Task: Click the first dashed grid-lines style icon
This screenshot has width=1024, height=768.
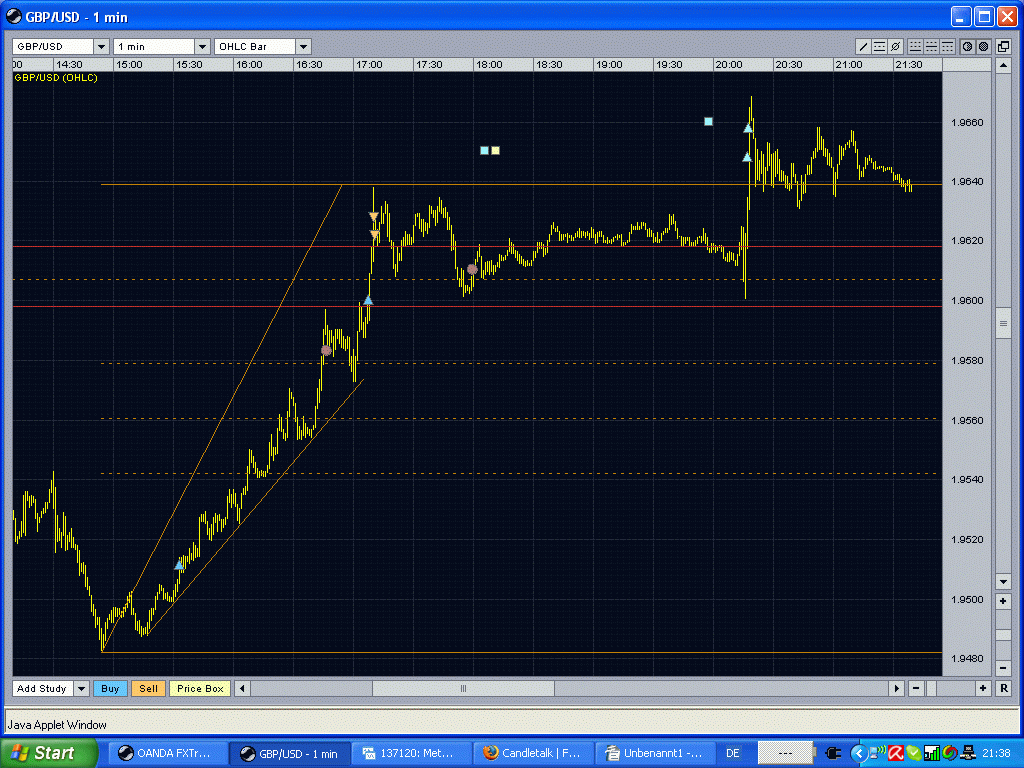Action: click(x=915, y=47)
